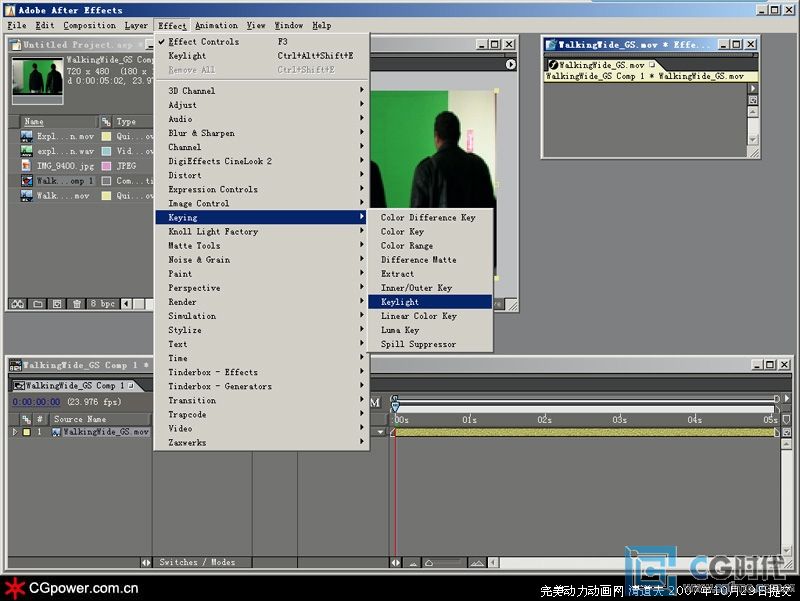Image resolution: width=800 pixels, height=601 pixels.
Task: Click the zoom-out mountain icon under timeline
Action: click(413, 563)
